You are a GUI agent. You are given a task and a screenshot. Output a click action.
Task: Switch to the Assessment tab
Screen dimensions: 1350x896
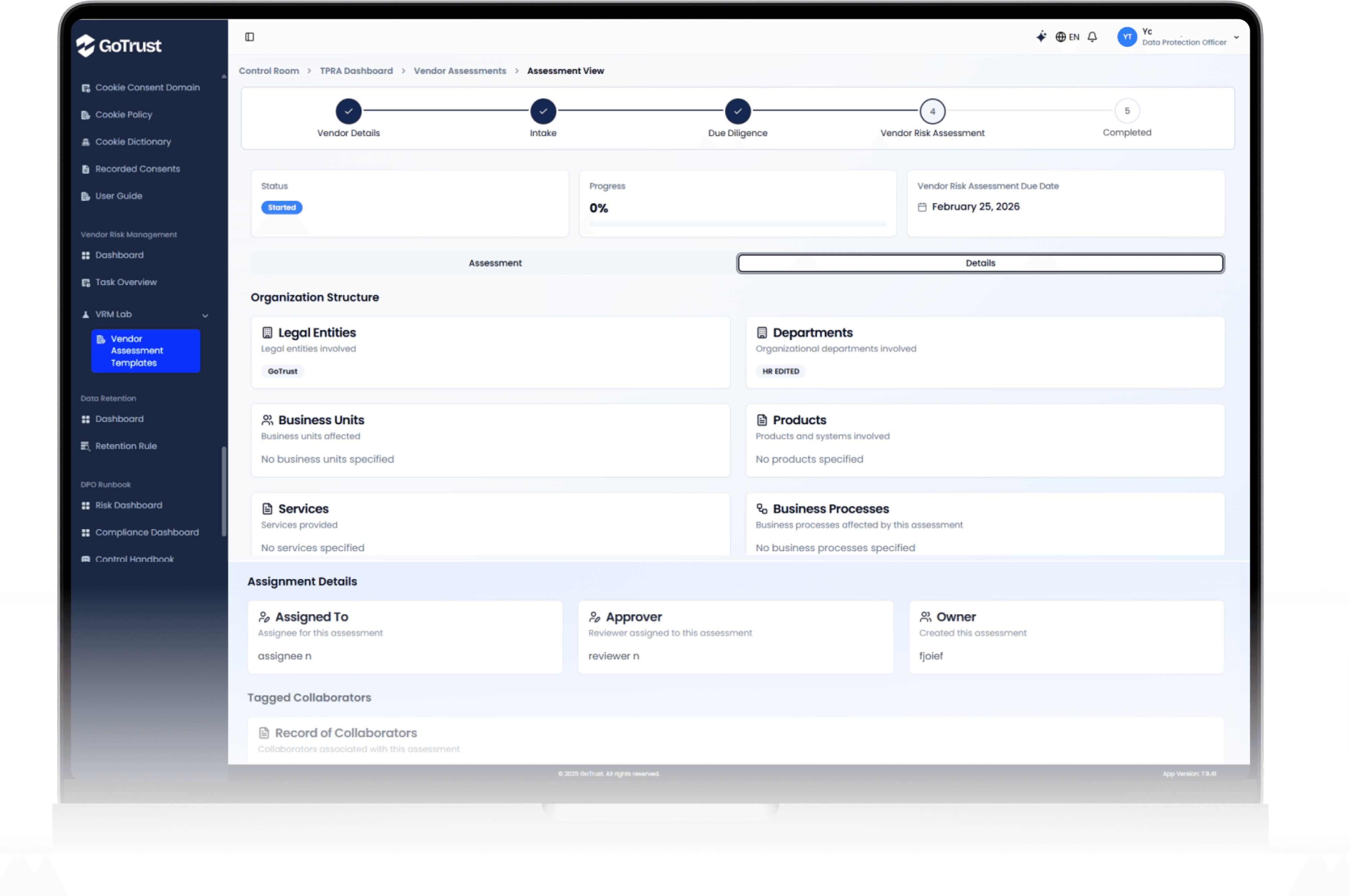point(495,263)
